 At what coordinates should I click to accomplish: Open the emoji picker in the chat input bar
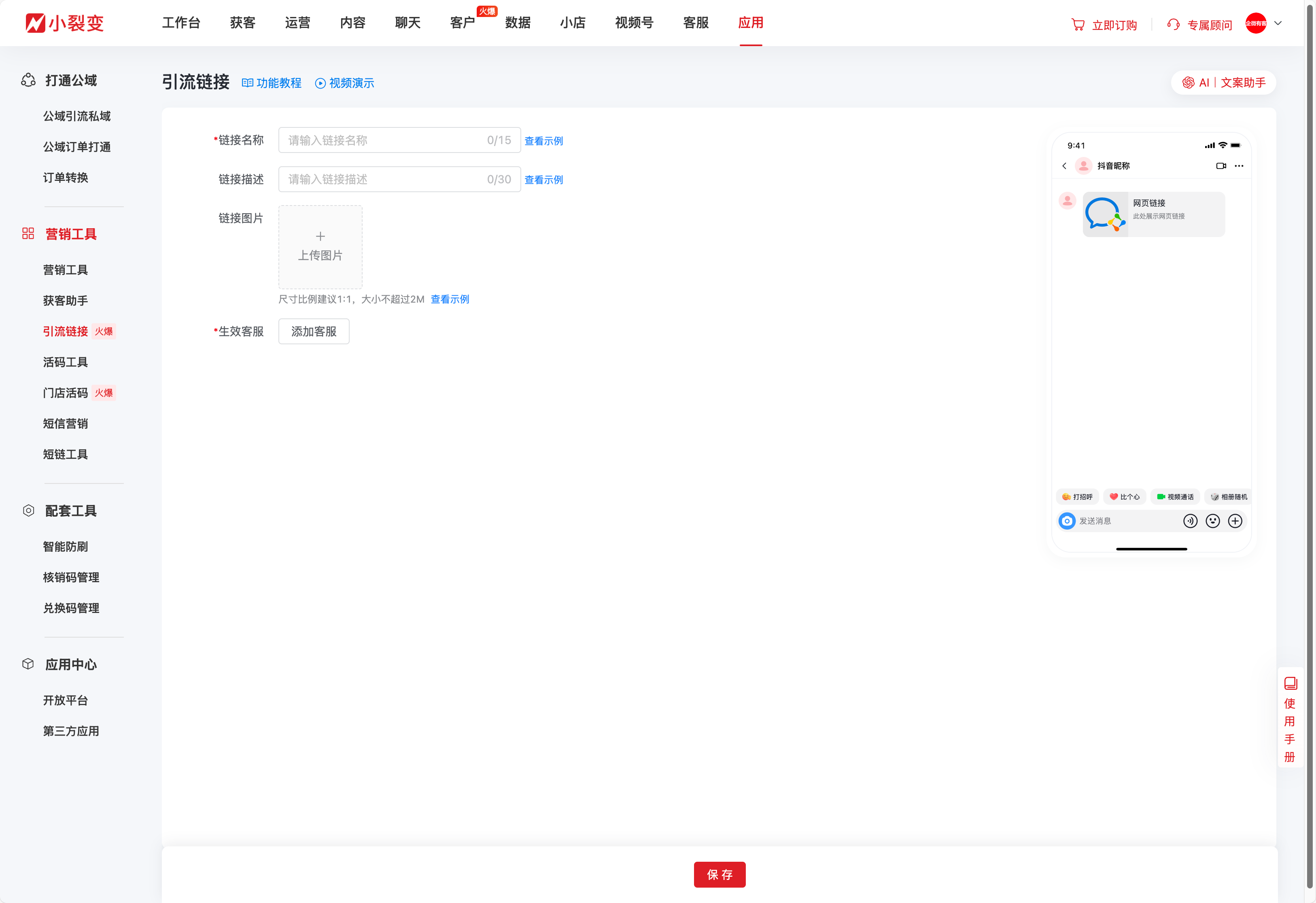pyautogui.click(x=1213, y=521)
